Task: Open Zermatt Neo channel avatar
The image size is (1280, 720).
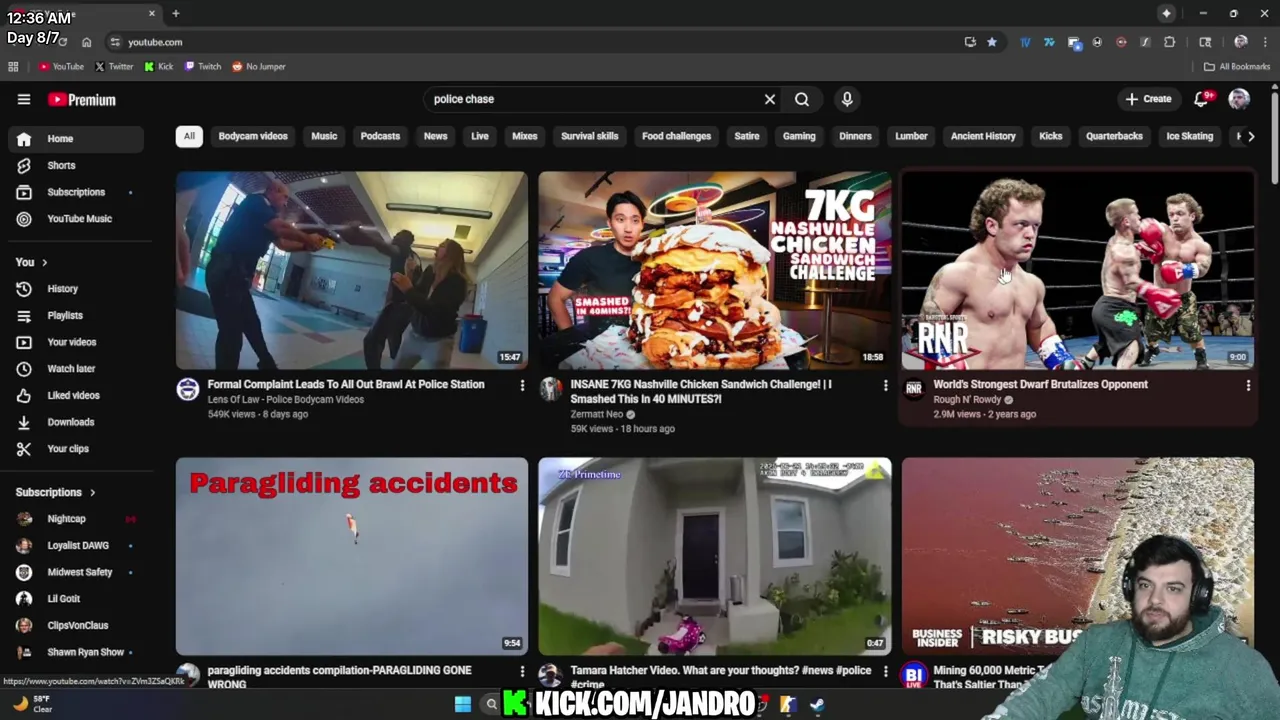Action: pos(551,389)
